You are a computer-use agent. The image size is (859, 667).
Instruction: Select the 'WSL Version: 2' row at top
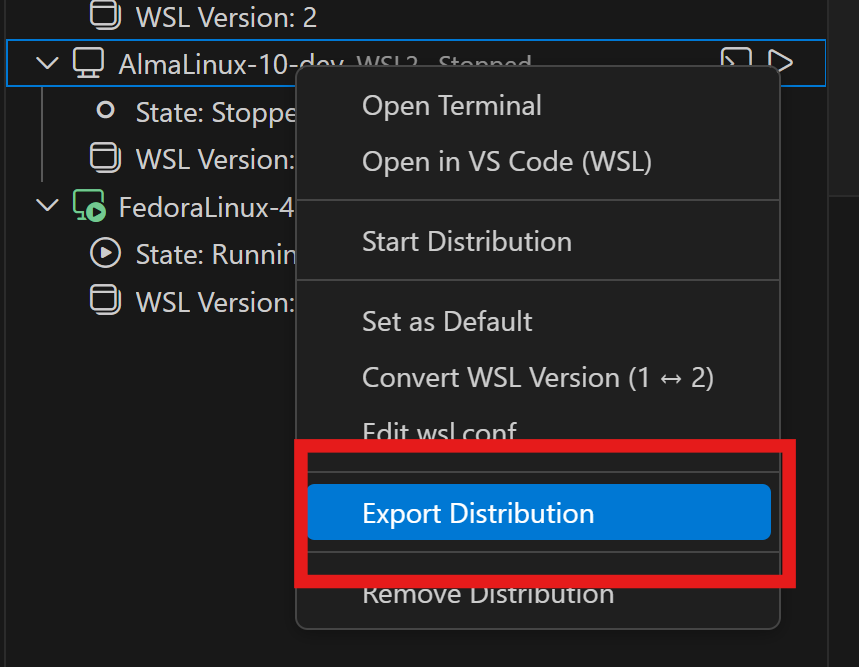226,16
